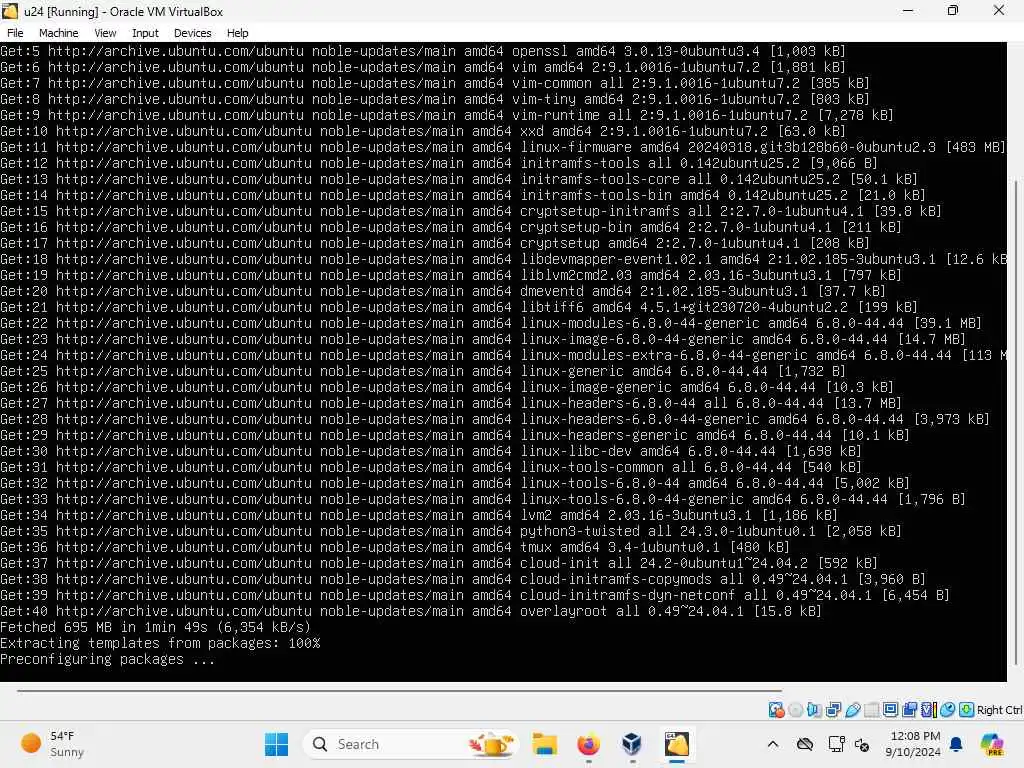Screen dimensions: 1024x768
Task: Open Firefox from the taskbar
Action: pyautogui.click(x=588, y=744)
